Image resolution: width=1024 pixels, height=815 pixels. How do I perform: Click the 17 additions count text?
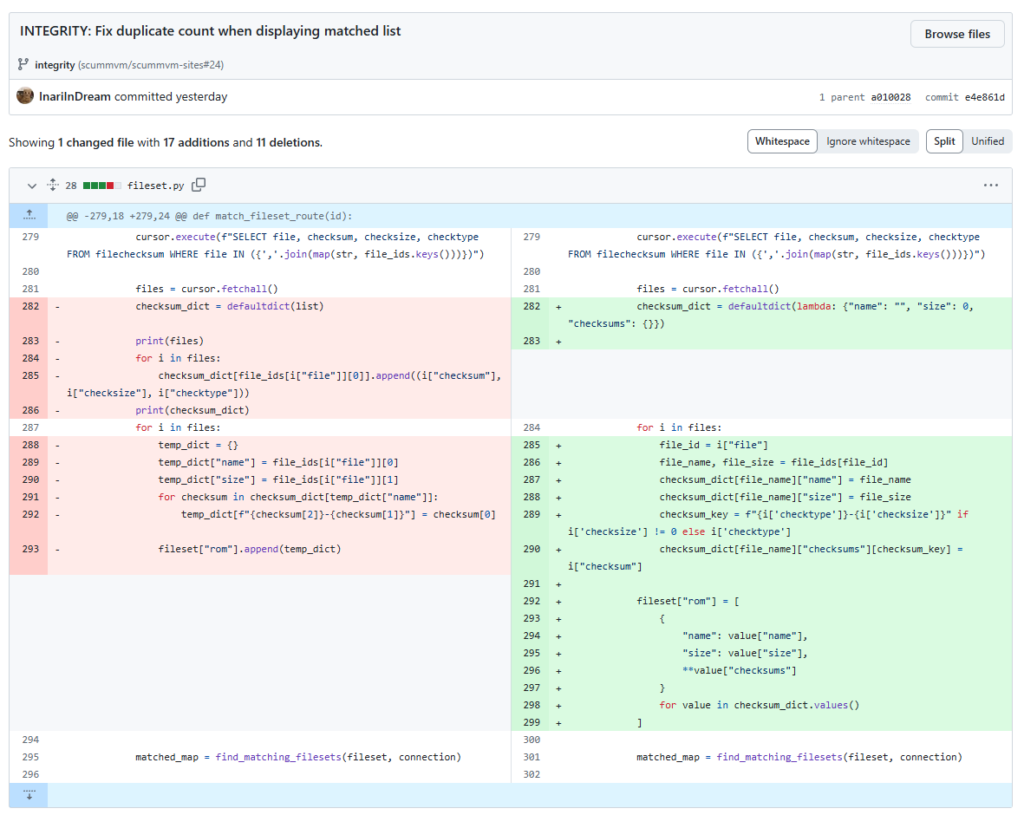[196, 142]
